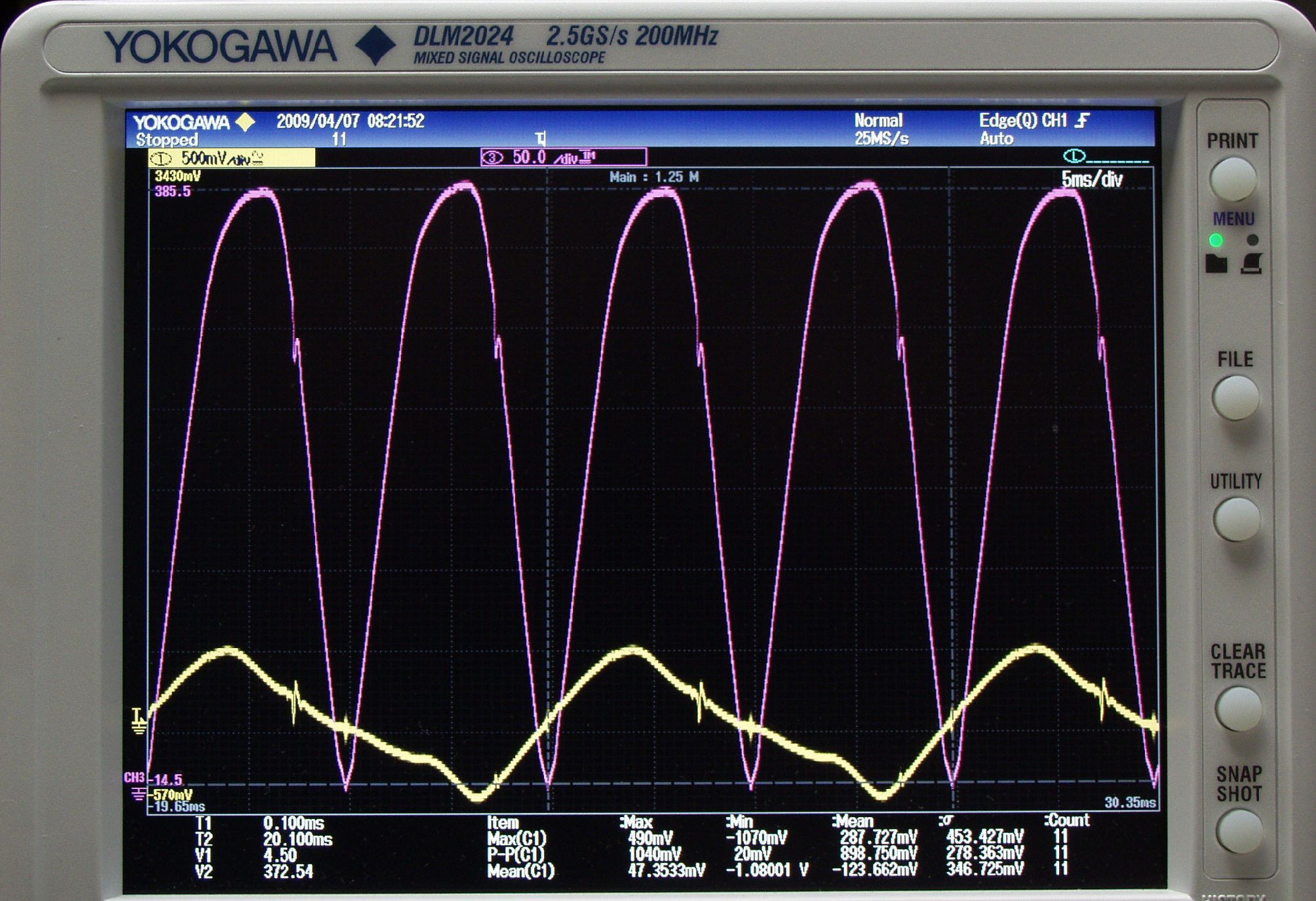Click the unlit dark LED indicator
Viewport: 1316px width, 901px height.
click(x=1252, y=240)
